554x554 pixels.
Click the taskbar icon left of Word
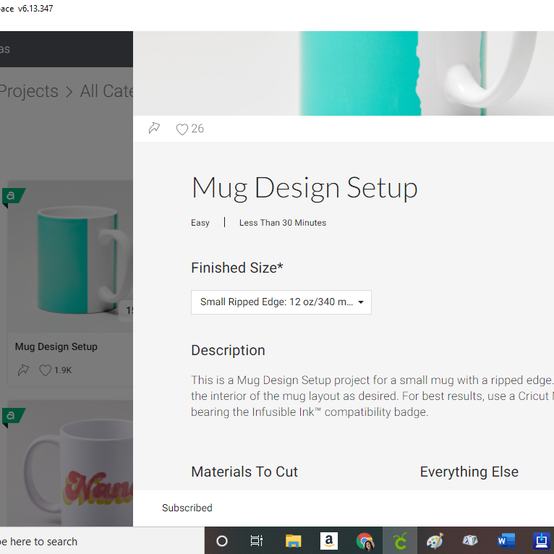(x=470, y=540)
